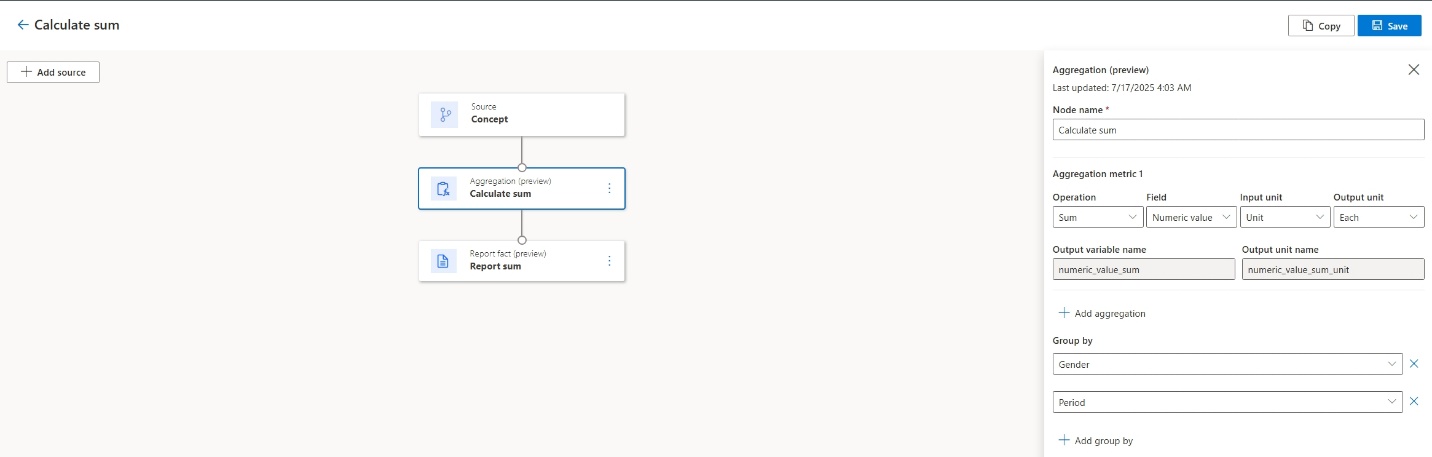Screen dimensions: 1432x457
Task: Click the Output unit name field
Action: pyautogui.click(x=1332, y=269)
